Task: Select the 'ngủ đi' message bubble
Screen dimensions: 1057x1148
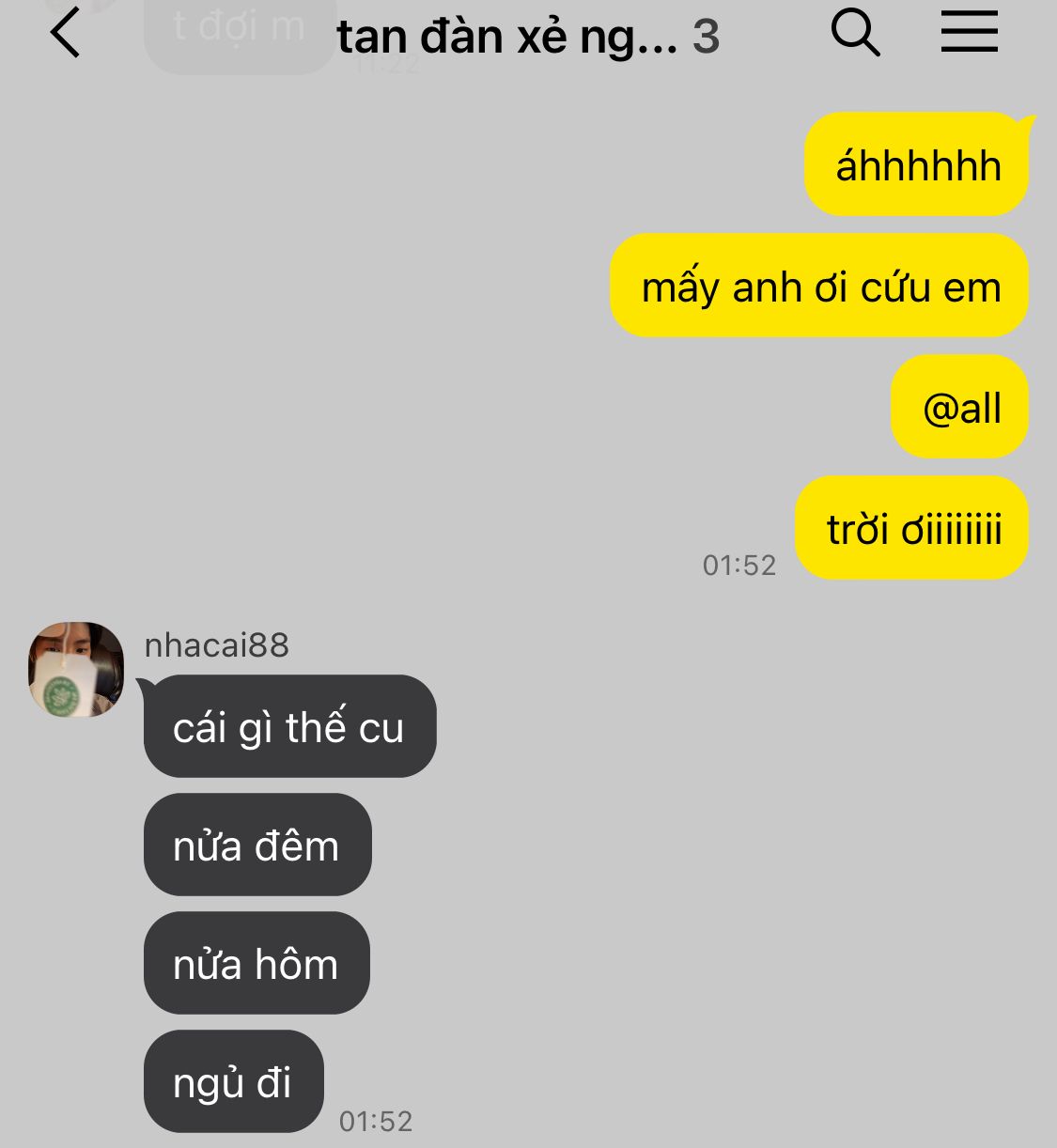Action: pyautogui.click(x=233, y=1081)
